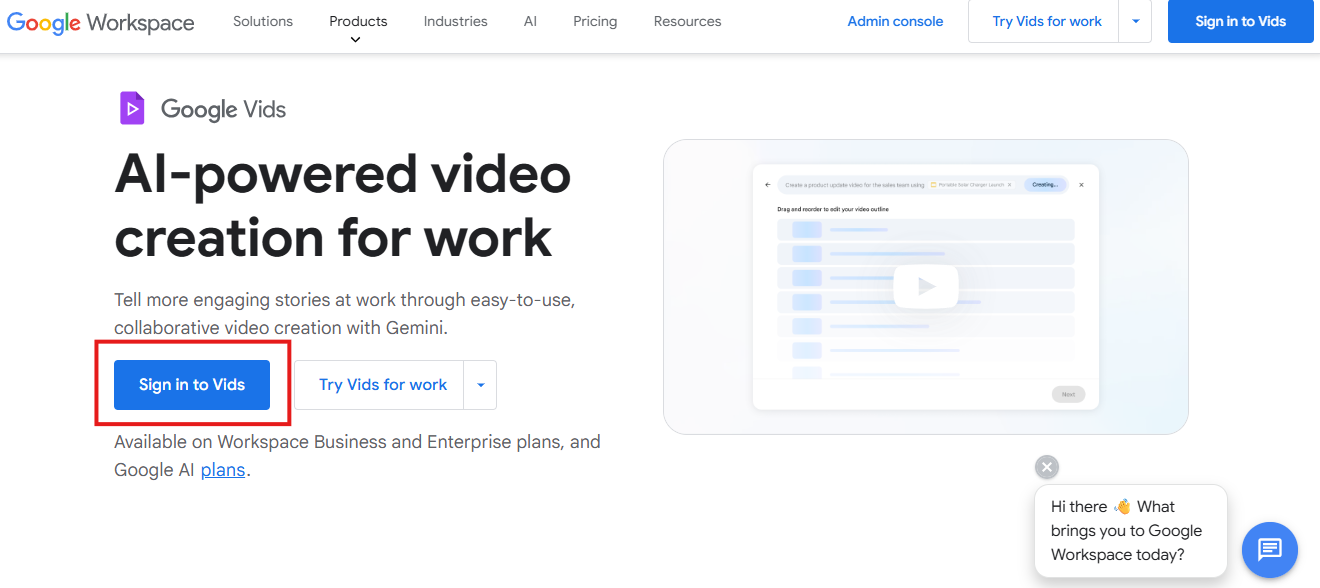Dismiss the chat greeting with X icon
This screenshot has height=588, width=1320.
tap(1047, 467)
